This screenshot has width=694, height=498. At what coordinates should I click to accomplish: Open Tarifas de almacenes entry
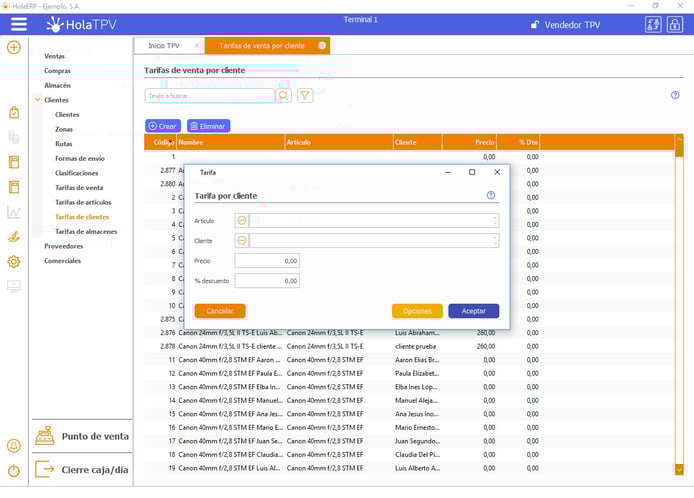pos(86,232)
